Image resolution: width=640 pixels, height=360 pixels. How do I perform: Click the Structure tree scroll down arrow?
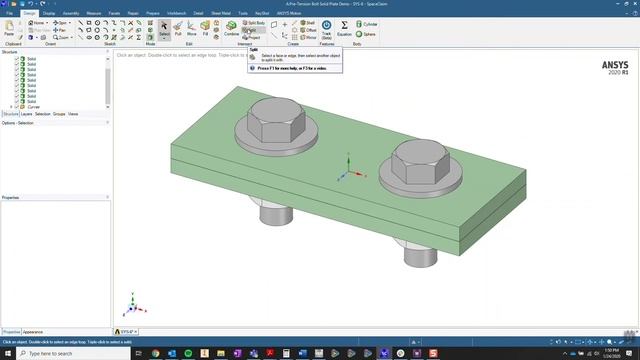pyautogui.click(x=108, y=107)
